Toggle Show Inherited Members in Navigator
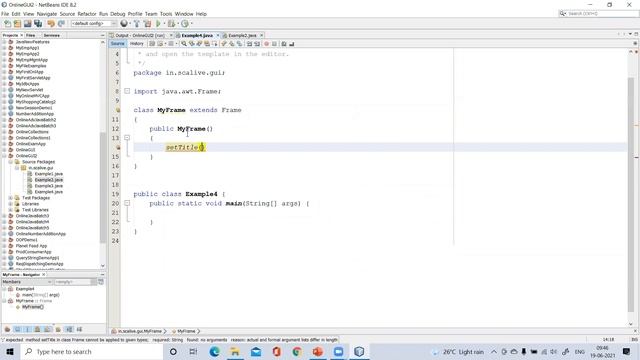 [7, 329]
